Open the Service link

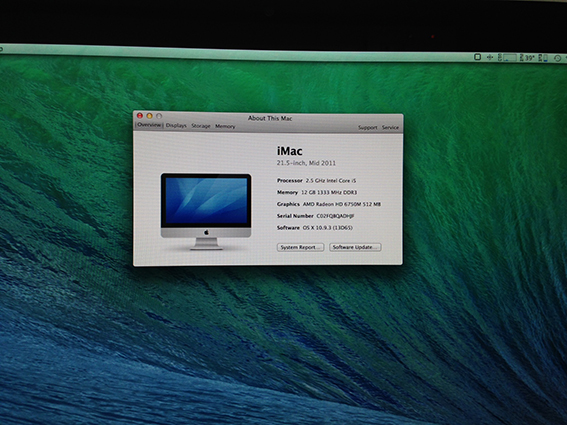point(390,127)
